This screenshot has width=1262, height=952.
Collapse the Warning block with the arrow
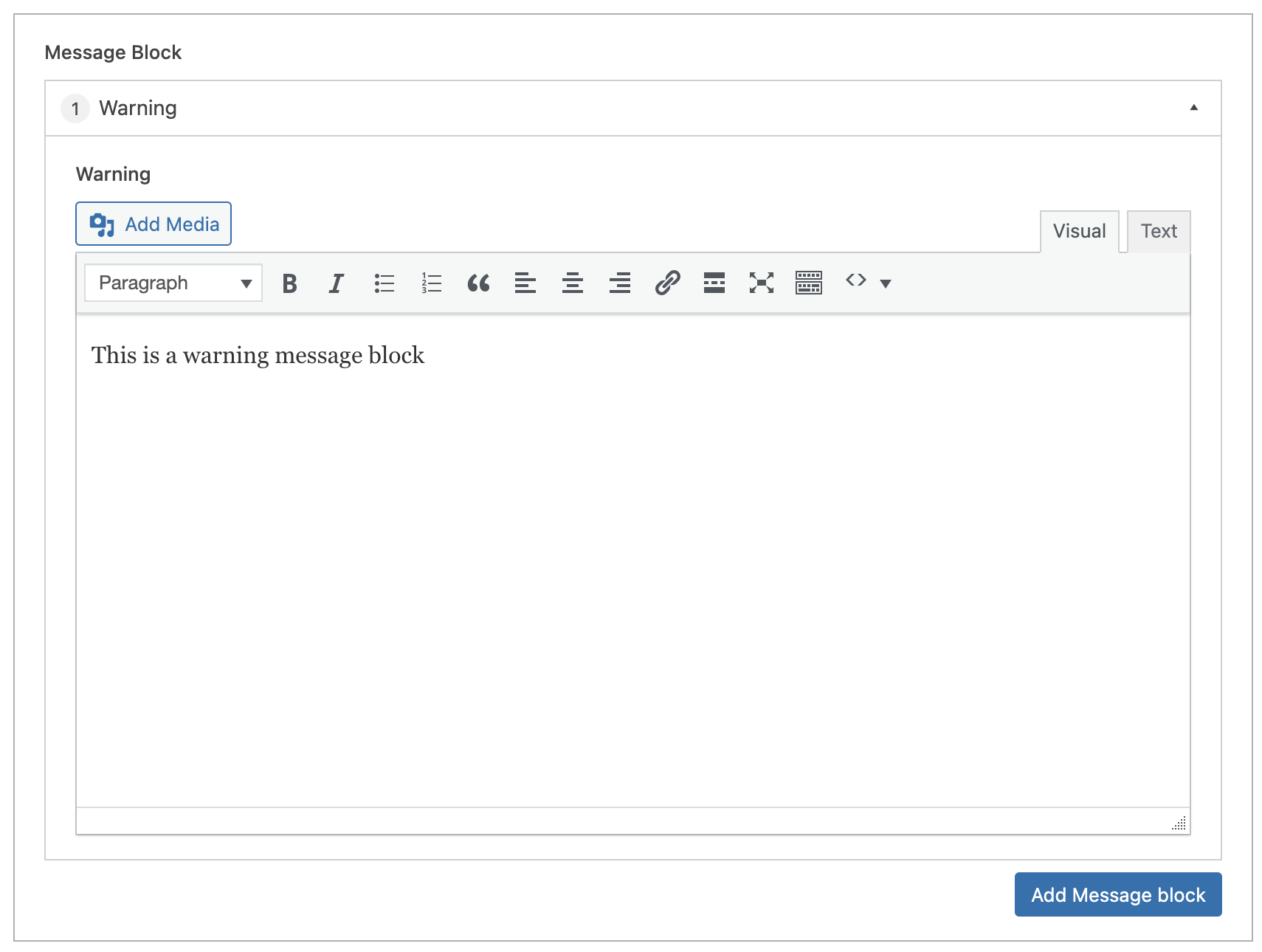point(1193,108)
